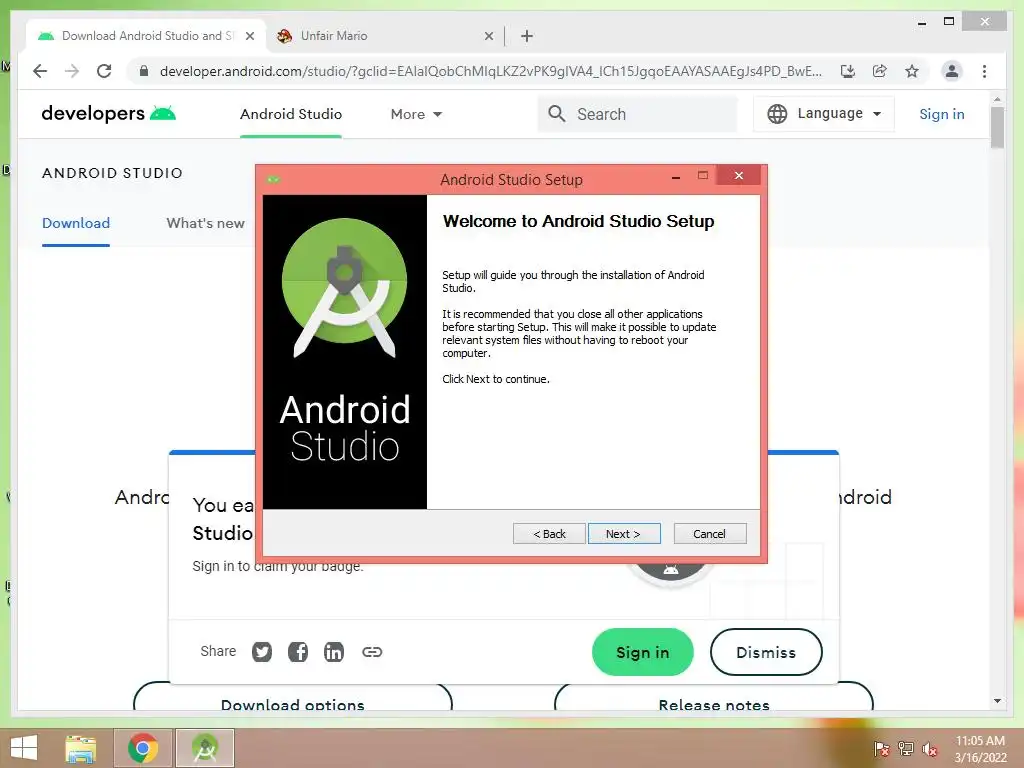Click Download options button

293,697
